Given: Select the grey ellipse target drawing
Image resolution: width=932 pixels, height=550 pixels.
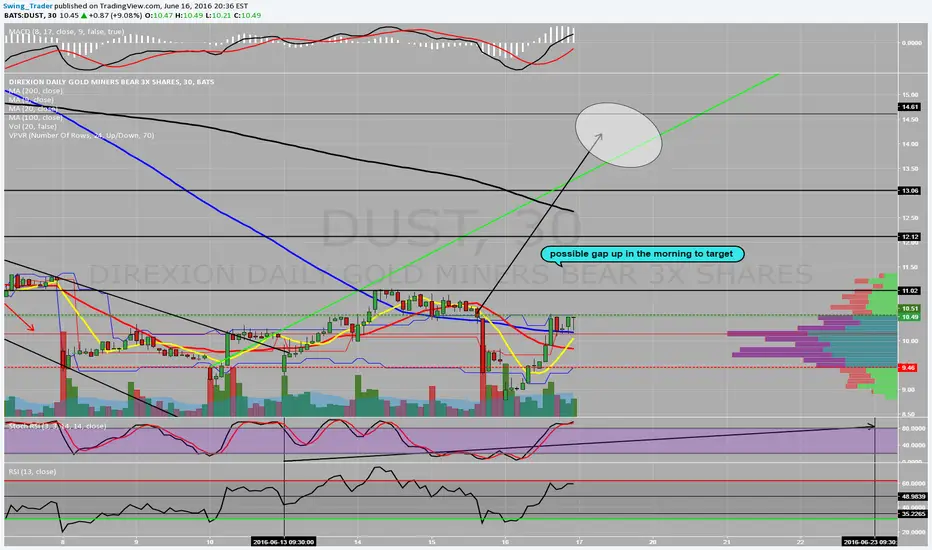Looking at the screenshot, I should pyautogui.click(x=618, y=135).
